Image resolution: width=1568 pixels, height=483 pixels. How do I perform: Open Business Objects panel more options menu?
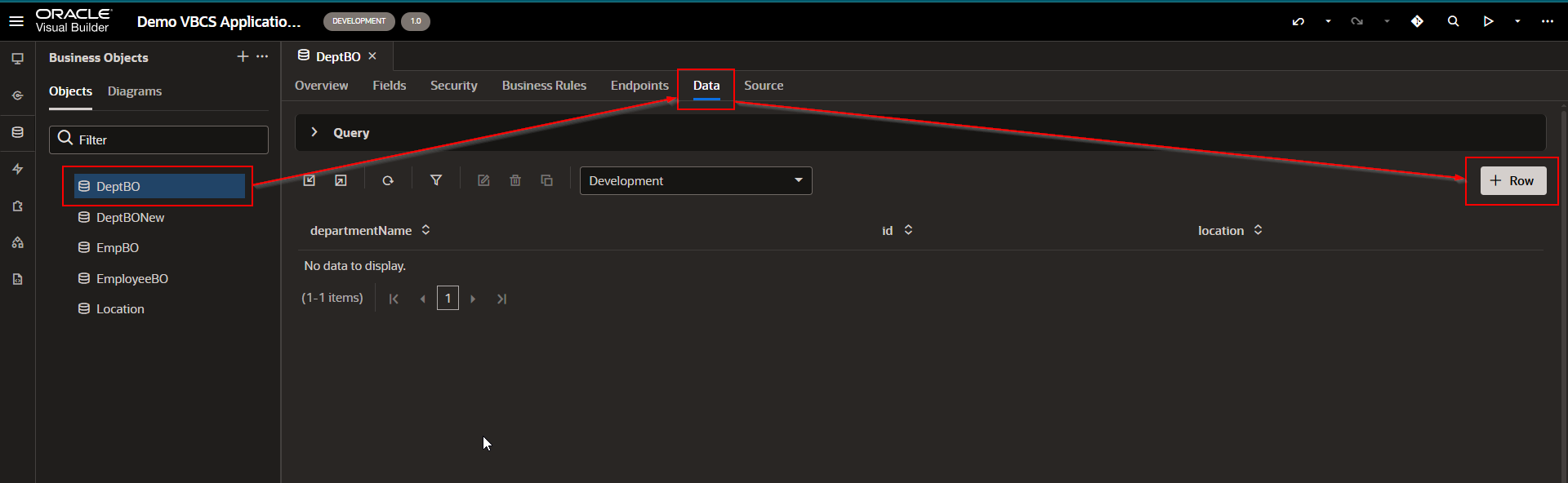coord(262,56)
